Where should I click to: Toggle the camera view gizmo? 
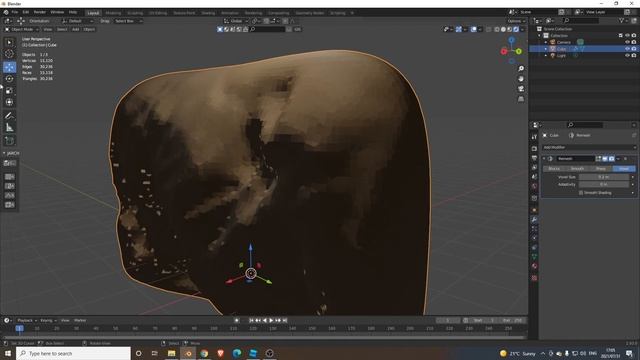(521, 89)
